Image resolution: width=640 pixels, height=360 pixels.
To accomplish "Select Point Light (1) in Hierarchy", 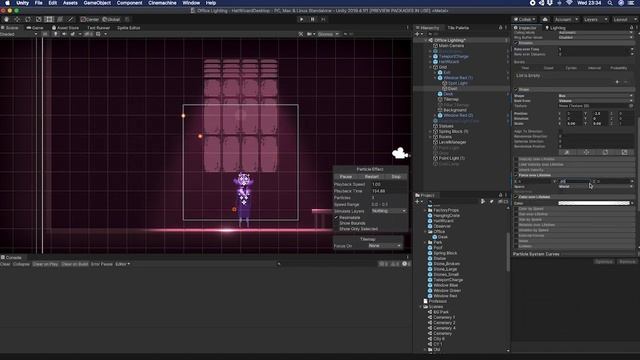I will click(451, 158).
